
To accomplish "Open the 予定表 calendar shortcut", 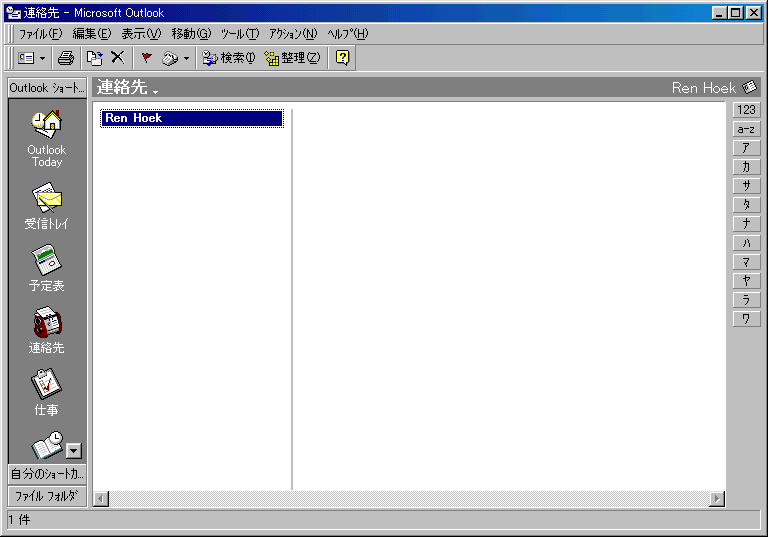I will 46,268.
